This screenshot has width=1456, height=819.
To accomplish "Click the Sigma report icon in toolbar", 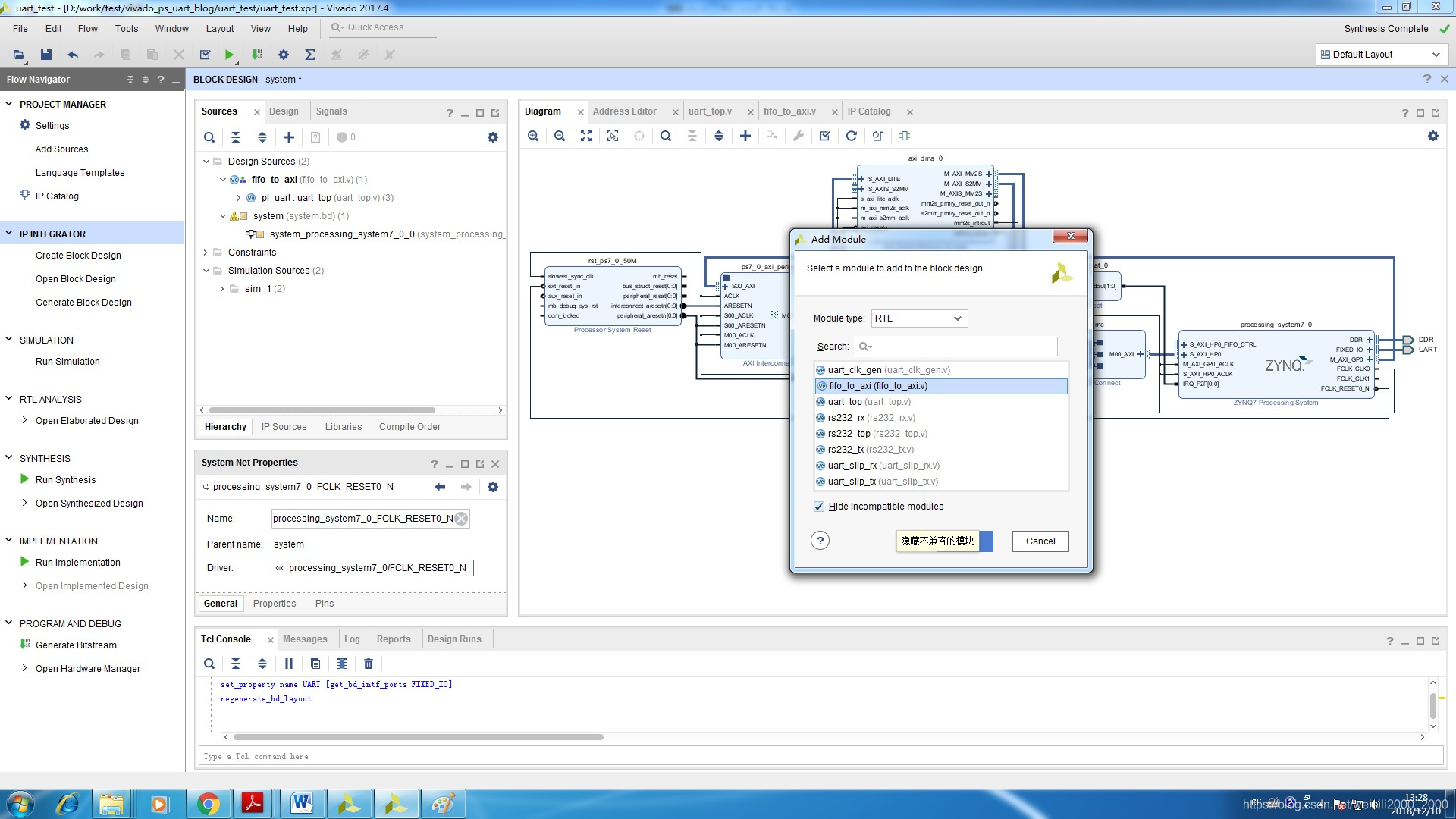I will click(x=310, y=55).
